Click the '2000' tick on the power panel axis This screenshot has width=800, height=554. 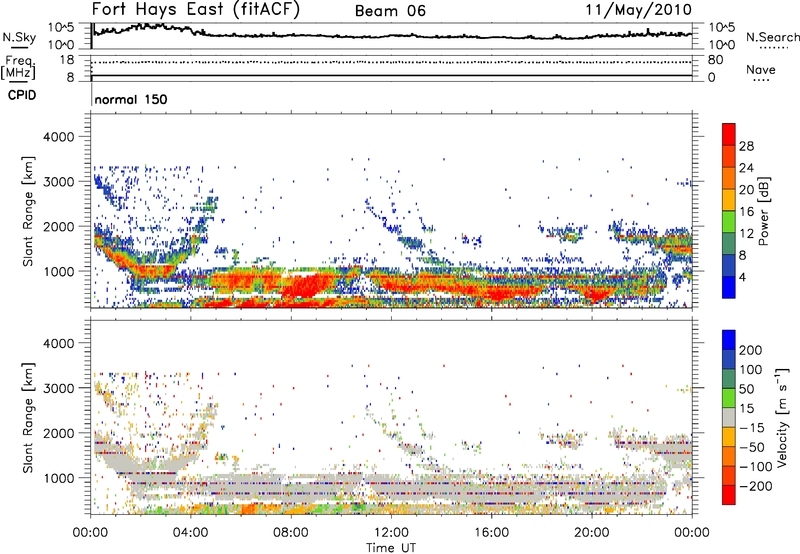tap(58, 226)
